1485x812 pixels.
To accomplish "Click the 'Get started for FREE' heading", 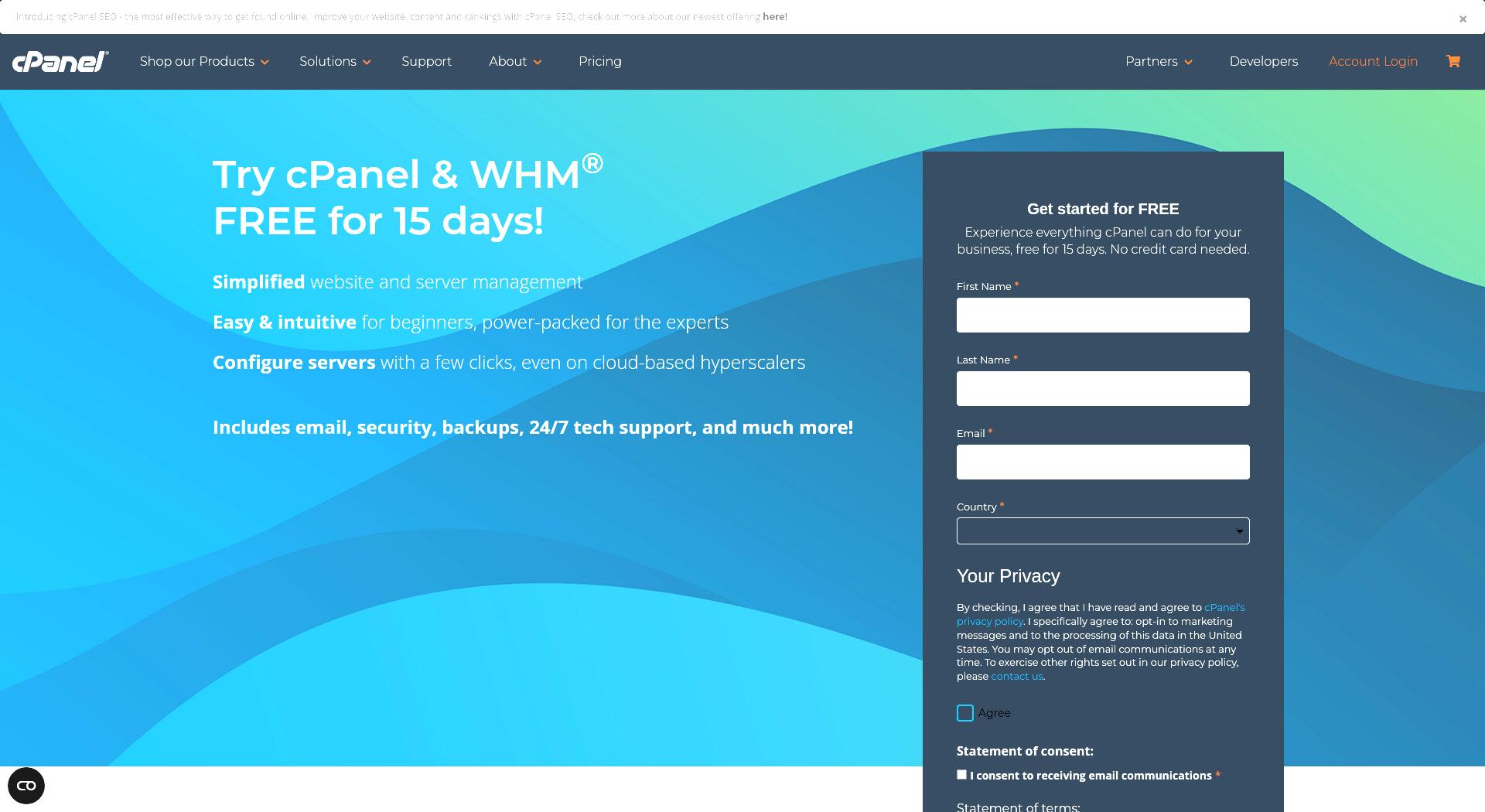I will coord(1103,209).
